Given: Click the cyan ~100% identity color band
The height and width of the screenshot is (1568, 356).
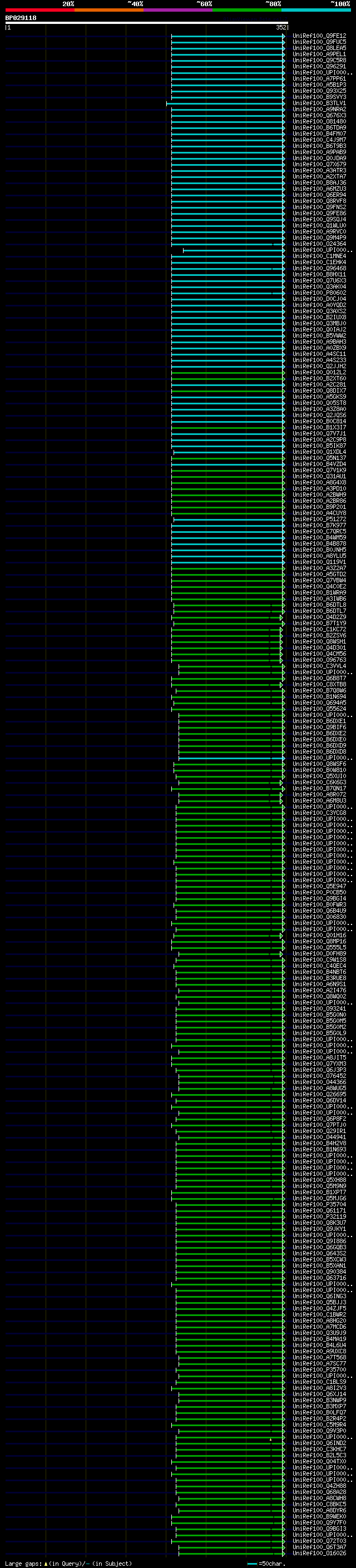Looking at the screenshot, I should tap(316, 10).
